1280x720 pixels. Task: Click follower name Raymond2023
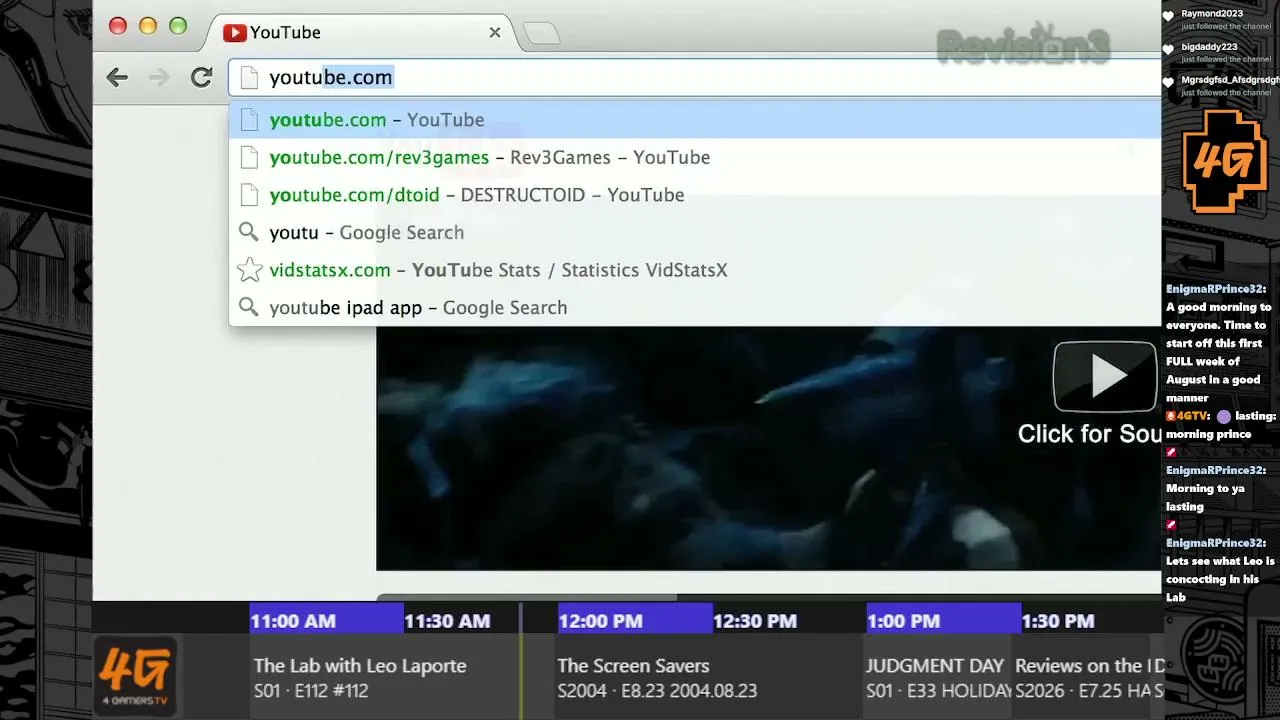pyautogui.click(x=1212, y=14)
